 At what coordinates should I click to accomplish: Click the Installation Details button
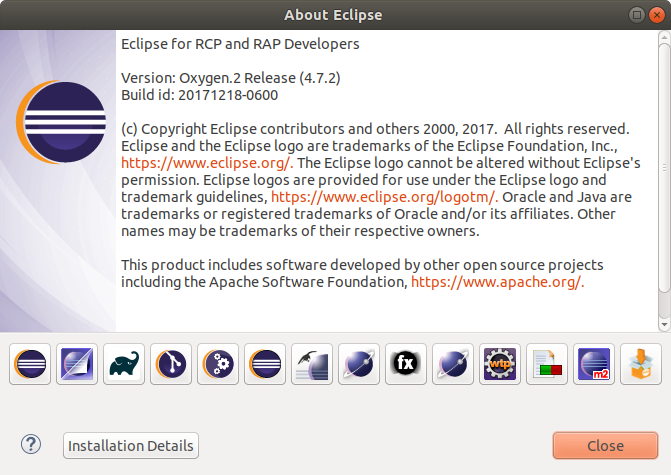(x=131, y=445)
